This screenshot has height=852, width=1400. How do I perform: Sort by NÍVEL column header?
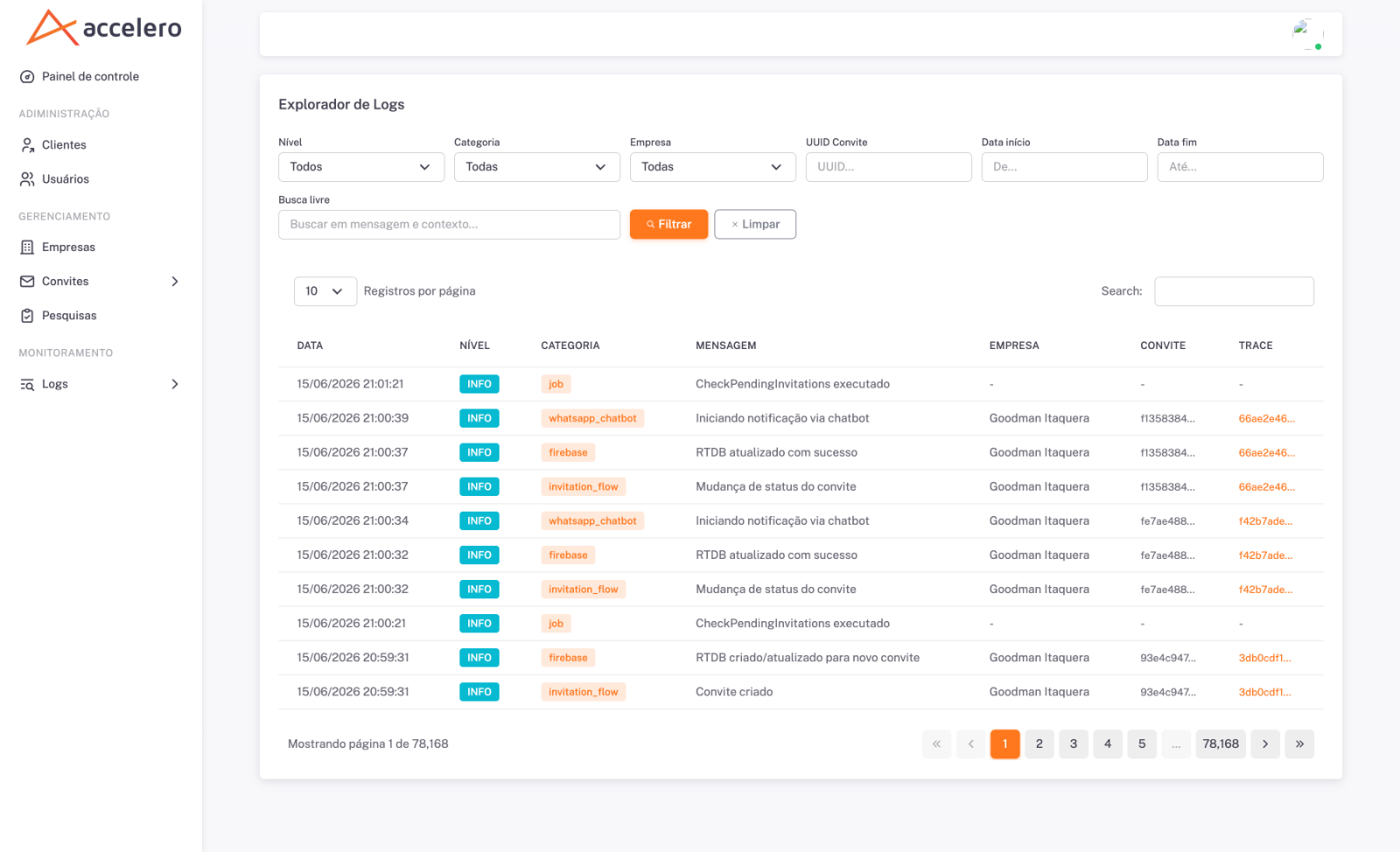(x=474, y=346)
